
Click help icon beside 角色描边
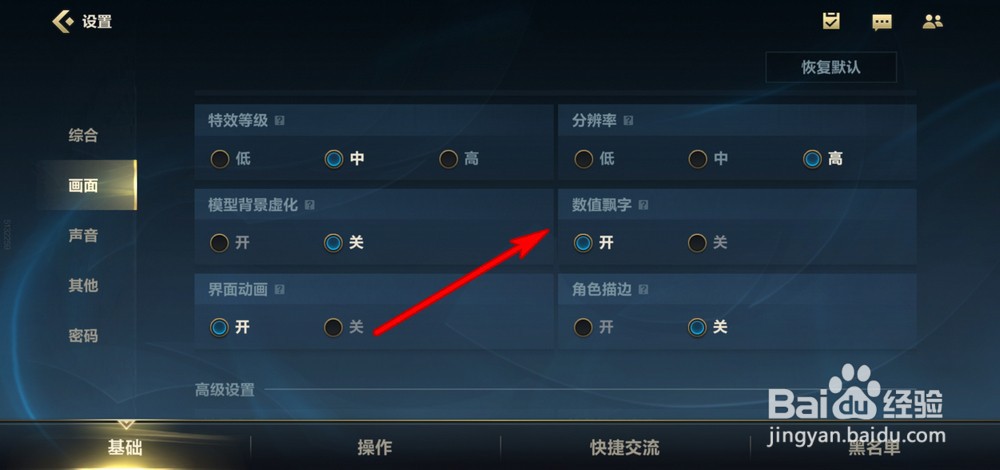(643, 290)
